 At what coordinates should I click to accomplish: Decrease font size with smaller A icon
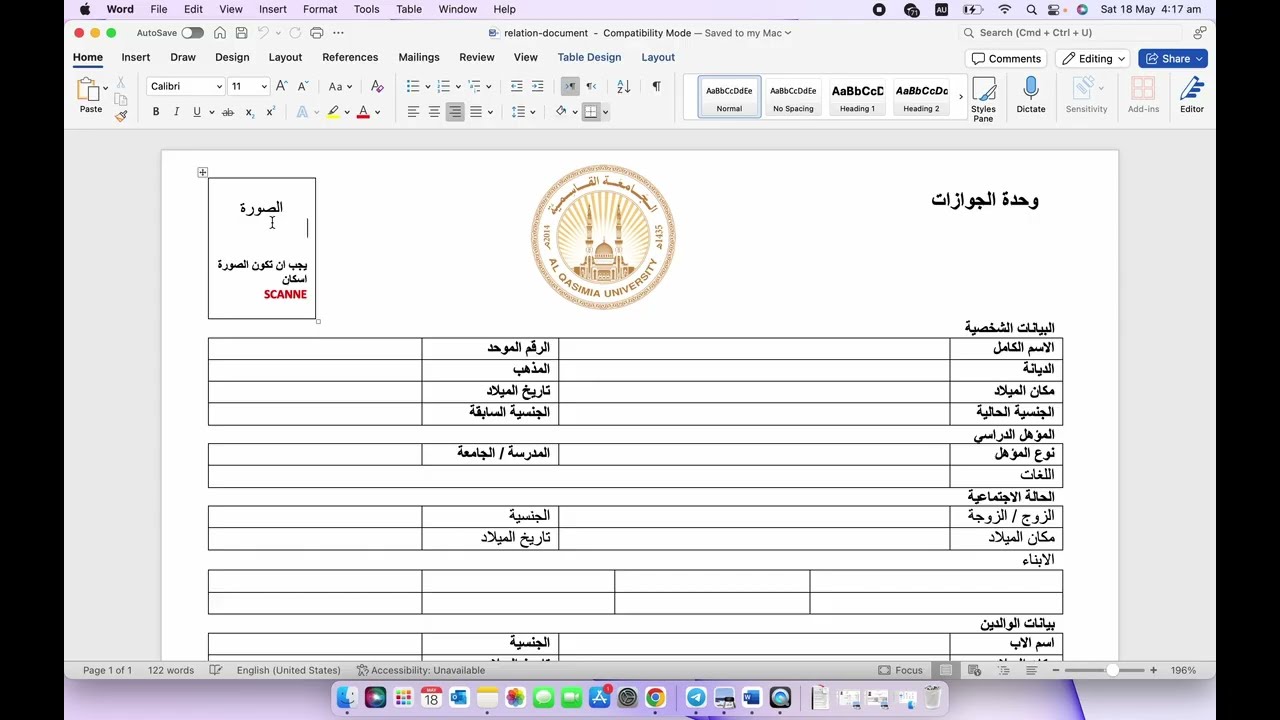(302, 86)
